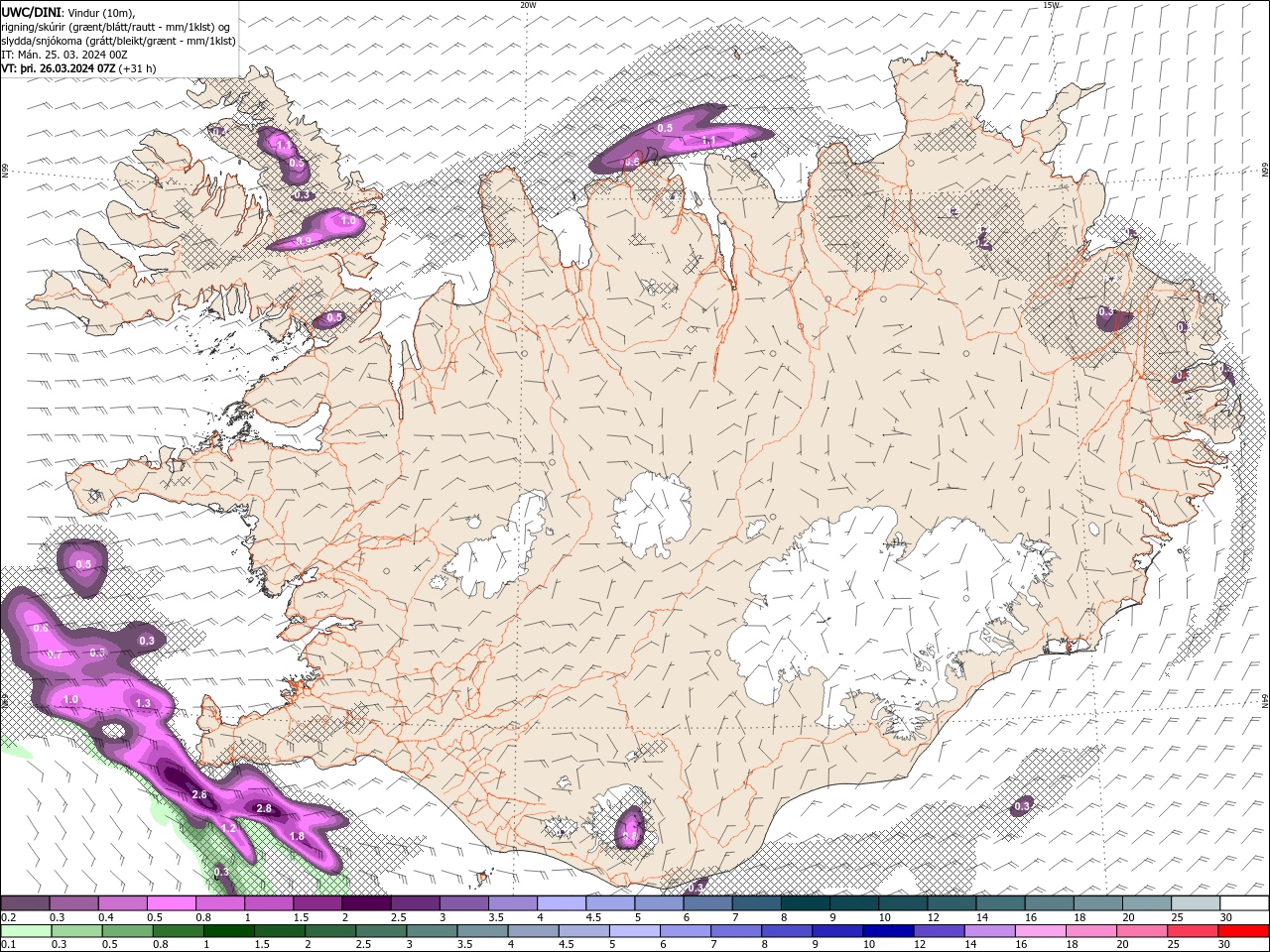Click the 0.9 snow value in Westfjords
Viewport: 1270px width, 952px height.
point(304,241)
